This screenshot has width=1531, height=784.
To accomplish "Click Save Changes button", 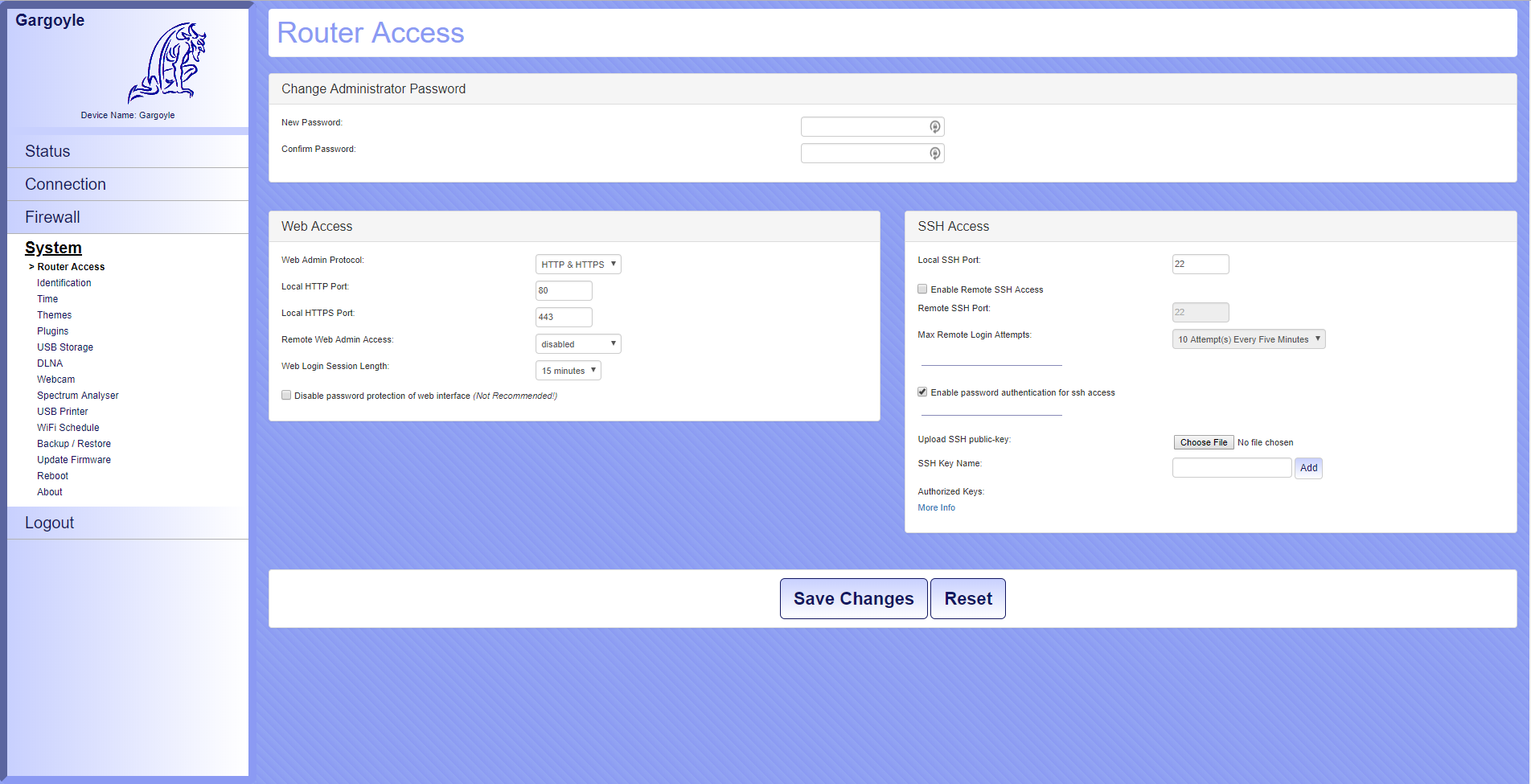I will tap(853, 599).
